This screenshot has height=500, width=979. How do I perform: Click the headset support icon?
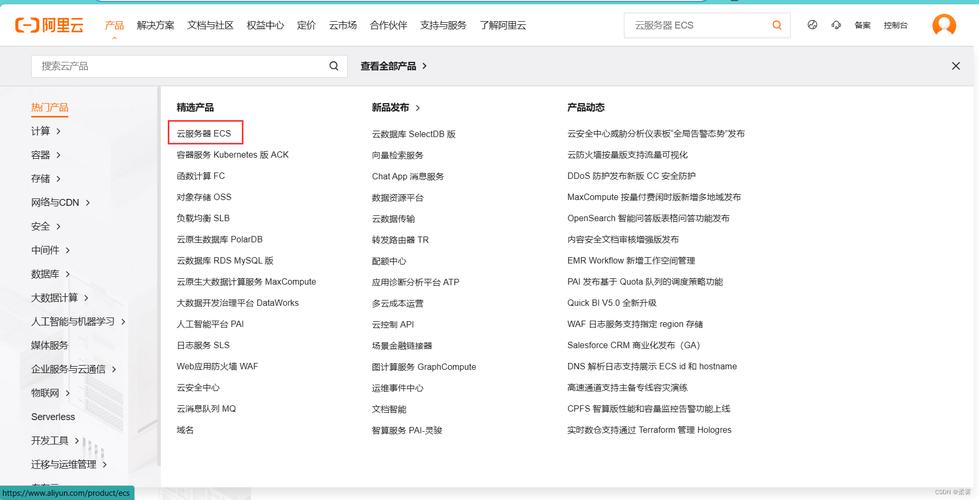click(x=836, y=25)
